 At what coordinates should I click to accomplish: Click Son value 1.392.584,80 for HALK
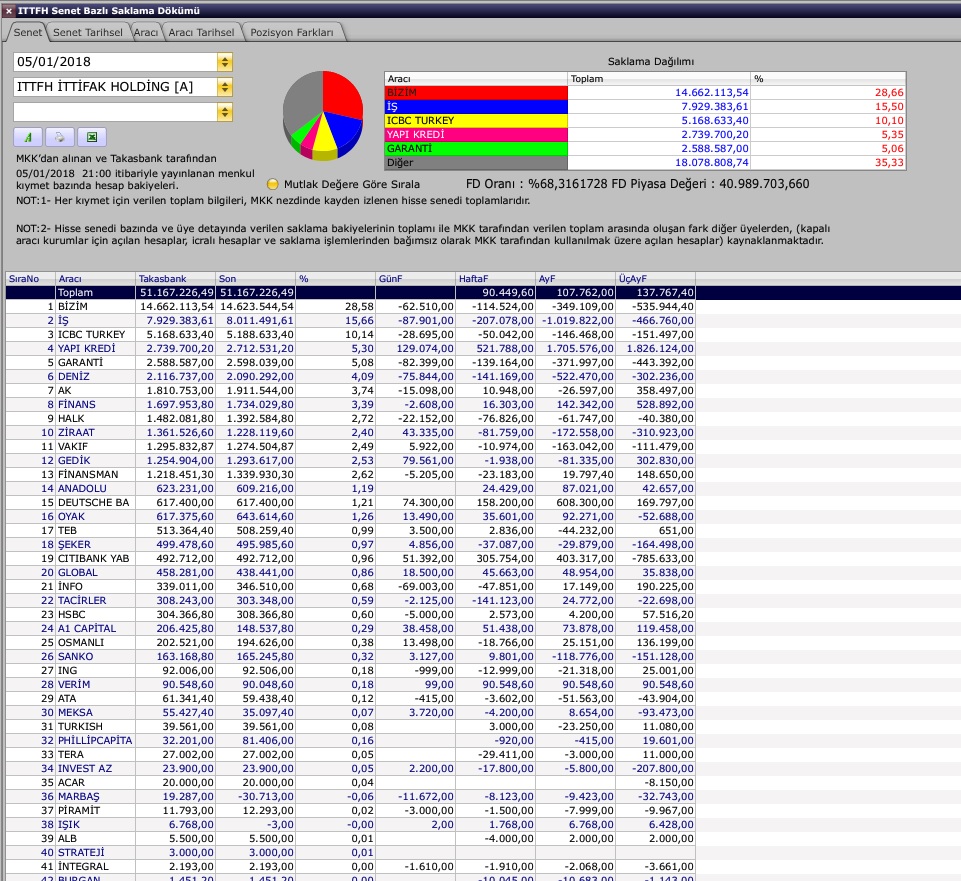click(x=260, y=419)
